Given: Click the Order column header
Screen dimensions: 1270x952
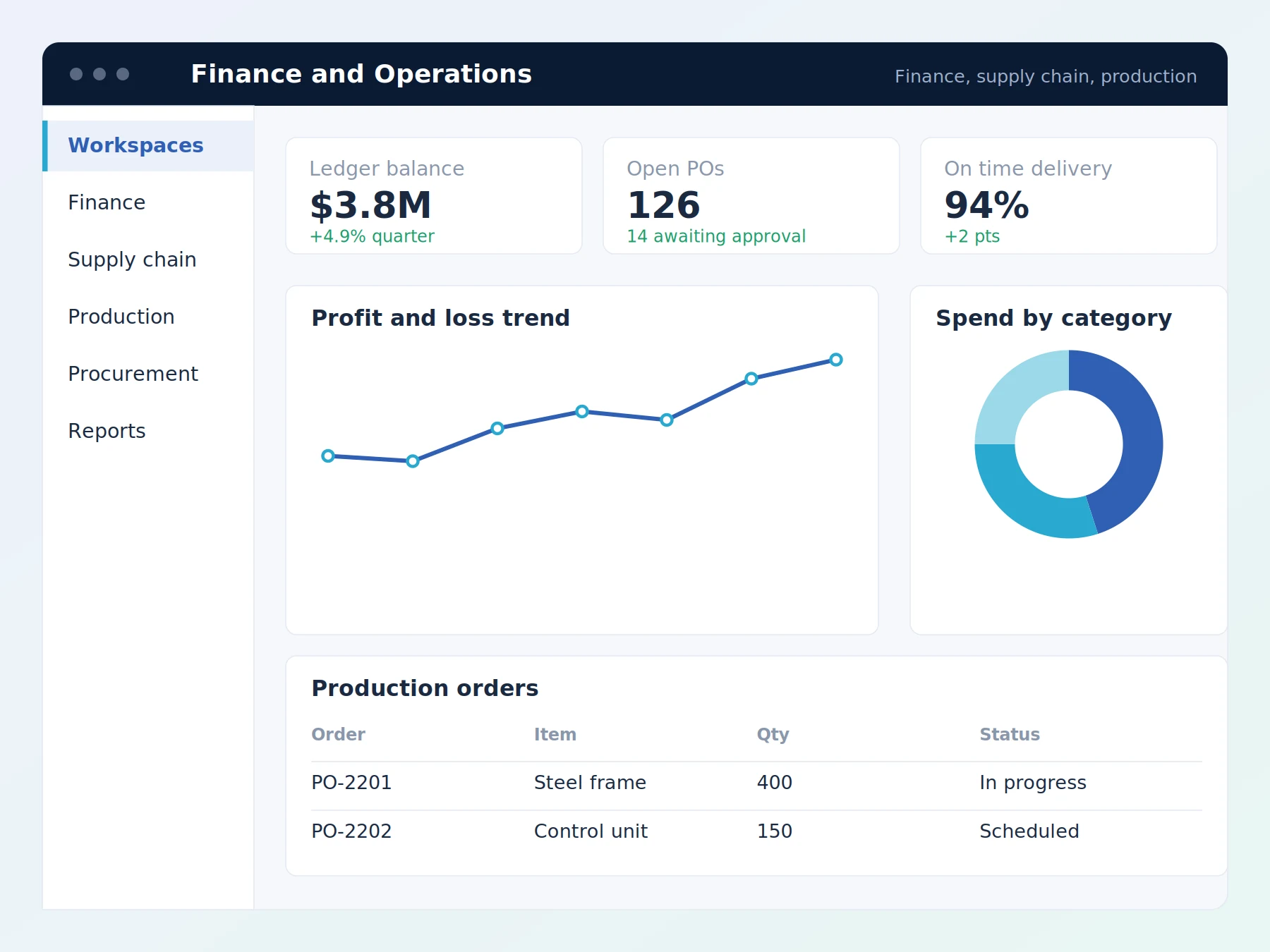Looking at the screenshot, I should 339,735.
